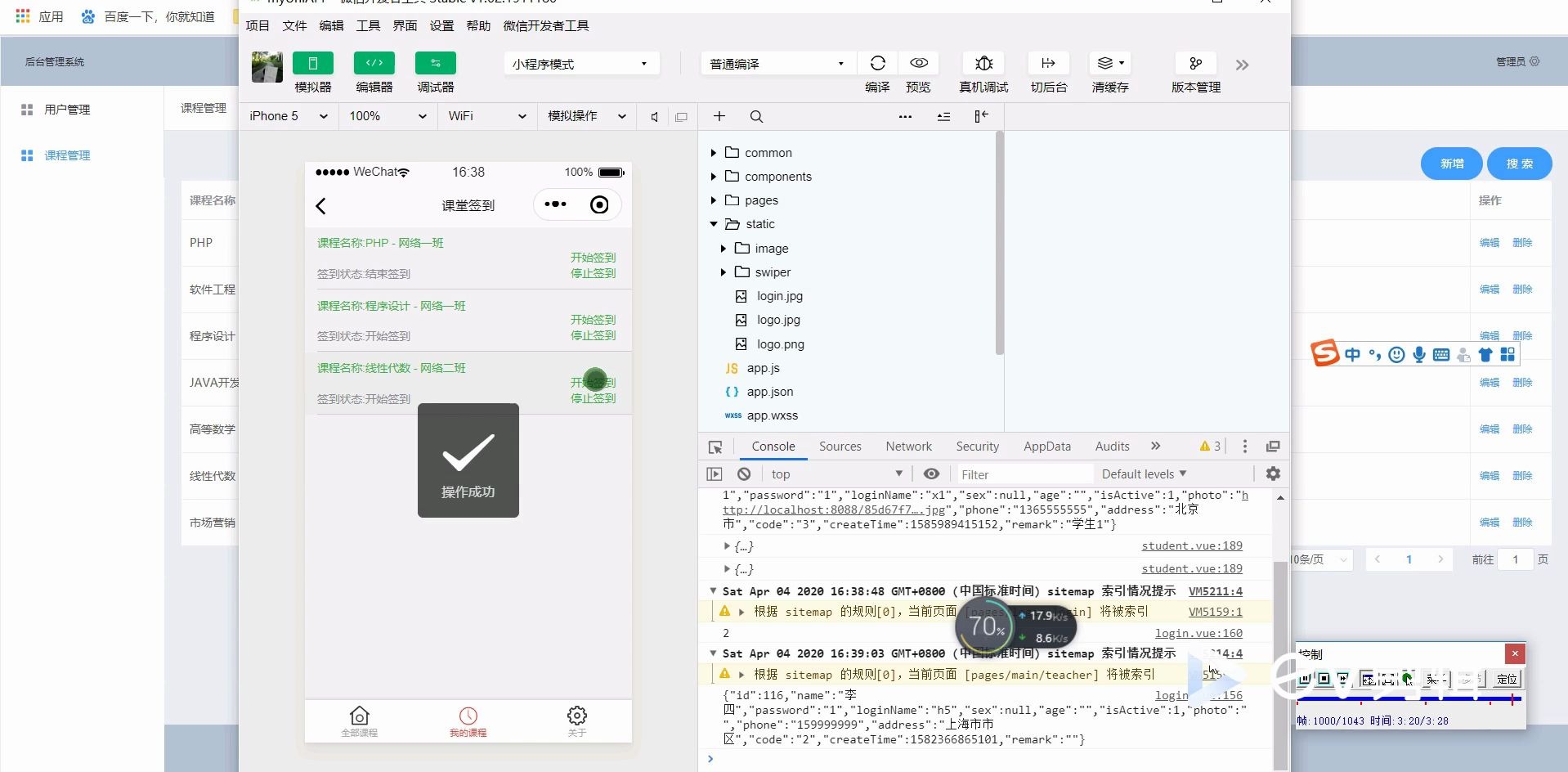The width and height of the screenshot is (1568, 772).
Task: Open the 设置 menu
Action: tap(441, 25)
